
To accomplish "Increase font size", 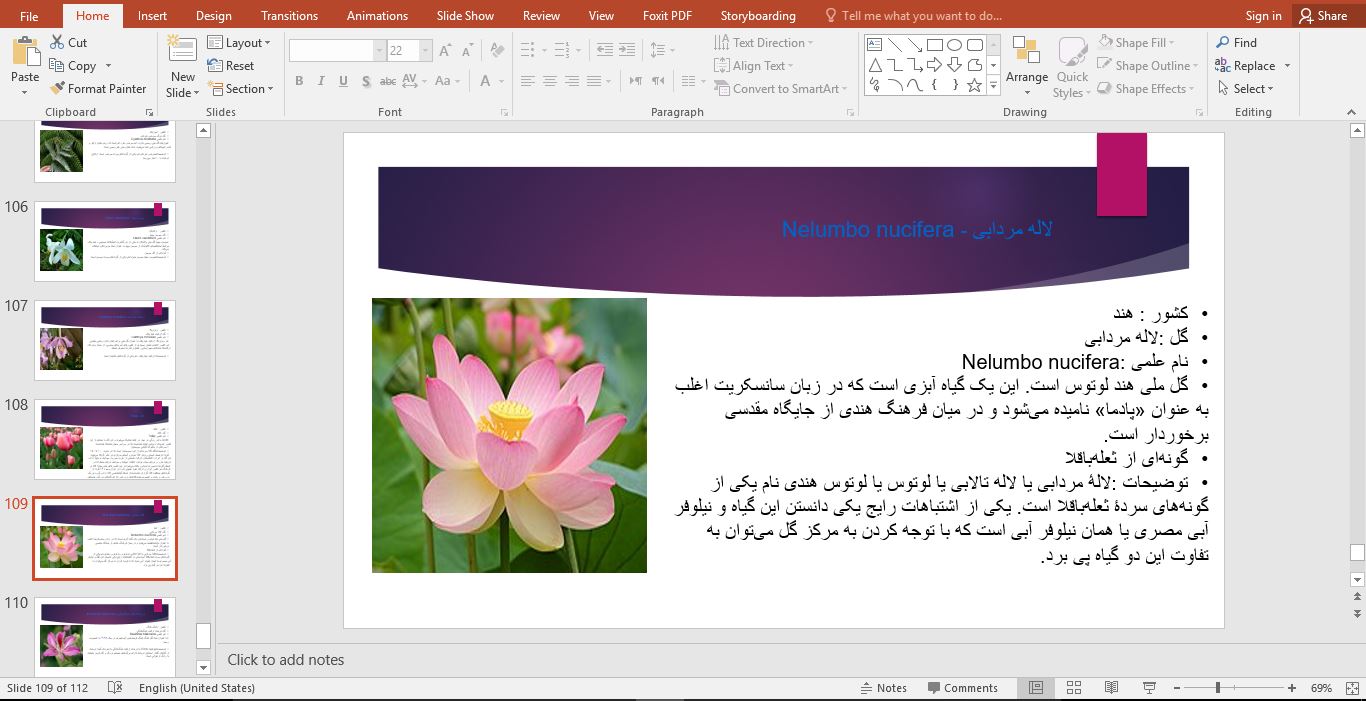I will 445,50.
